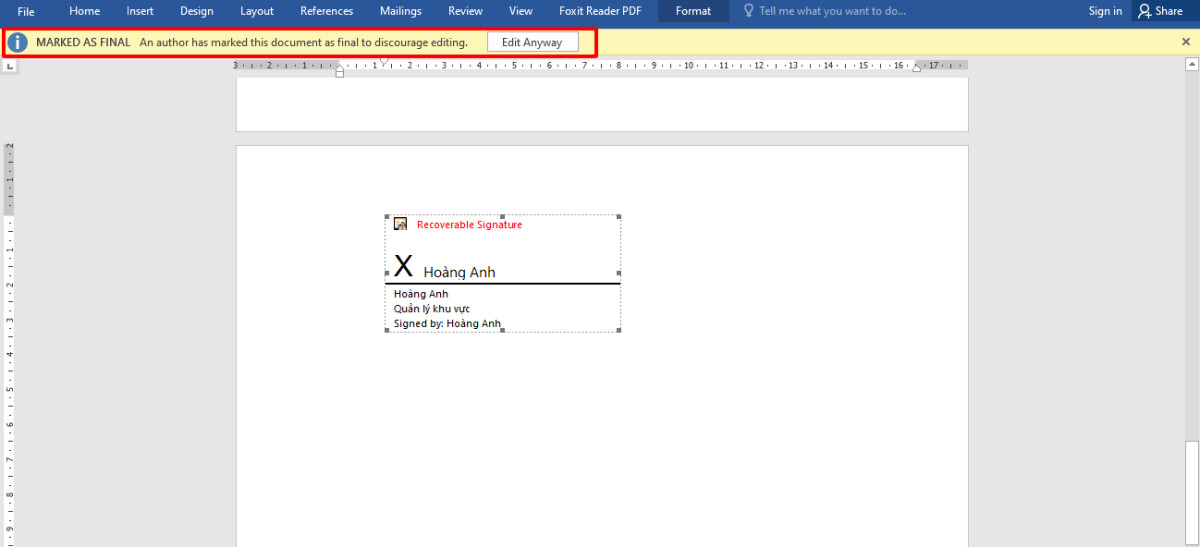Open the File tab
Viewport: 1200px width, 547px height.
(x=26, y=11)
